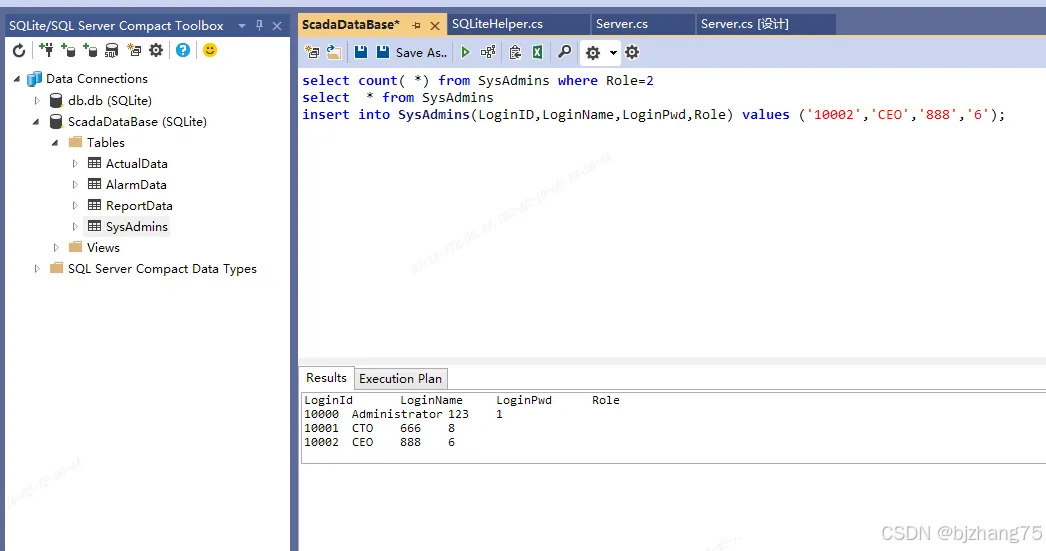Export results with the Excel icon

tap(537, 52)
